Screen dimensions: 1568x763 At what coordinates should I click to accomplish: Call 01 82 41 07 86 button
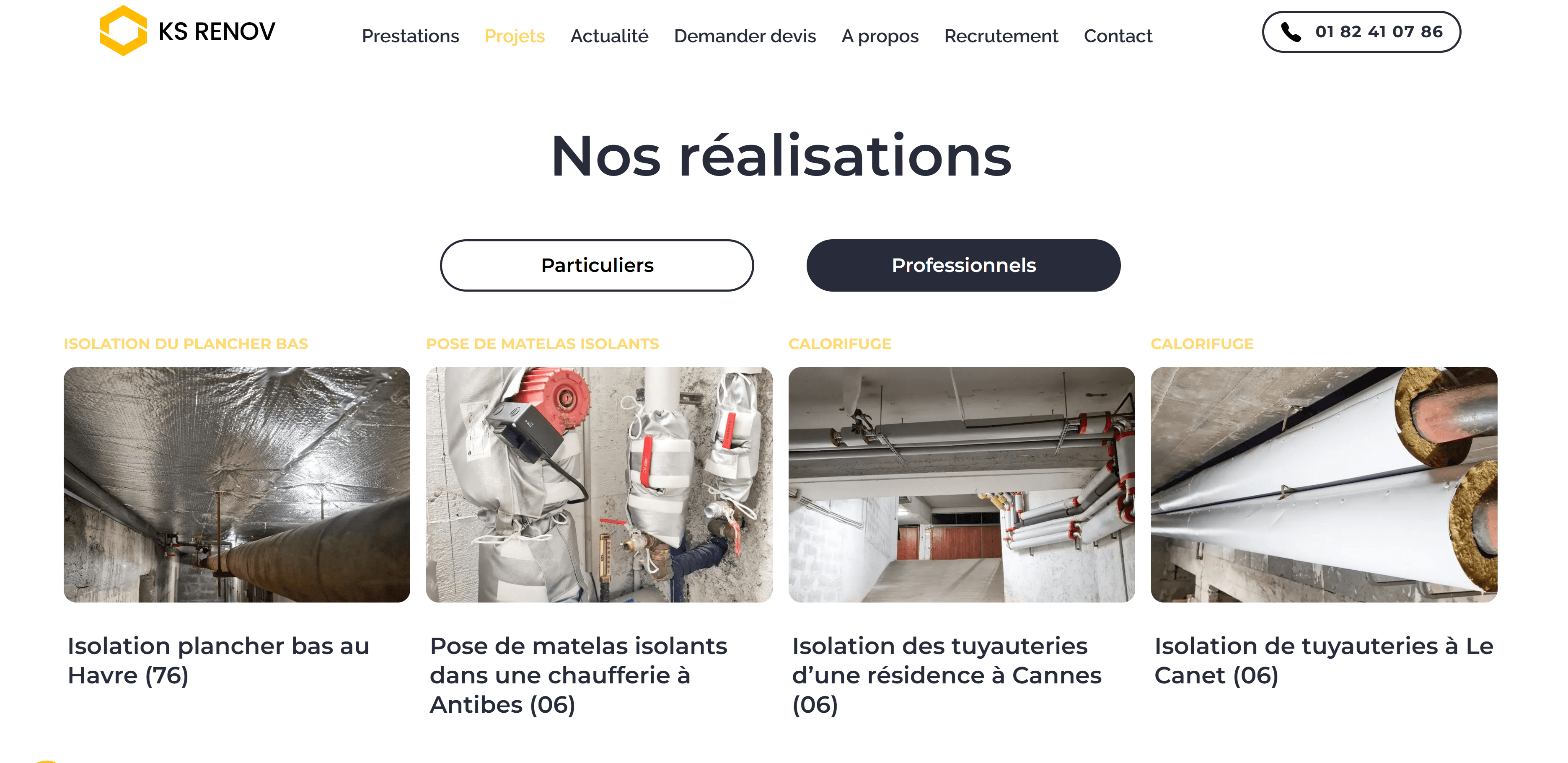coord(1361,32)
